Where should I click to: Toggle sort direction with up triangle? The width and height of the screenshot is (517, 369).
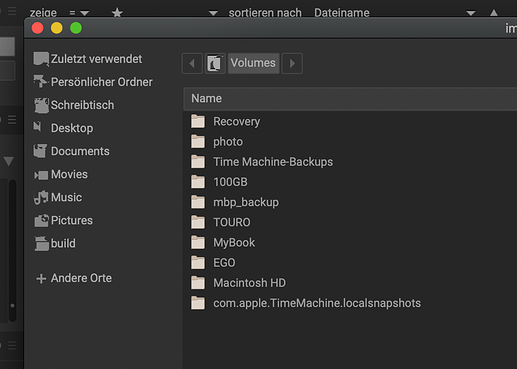pyautogui.click(x=494, y=13)
